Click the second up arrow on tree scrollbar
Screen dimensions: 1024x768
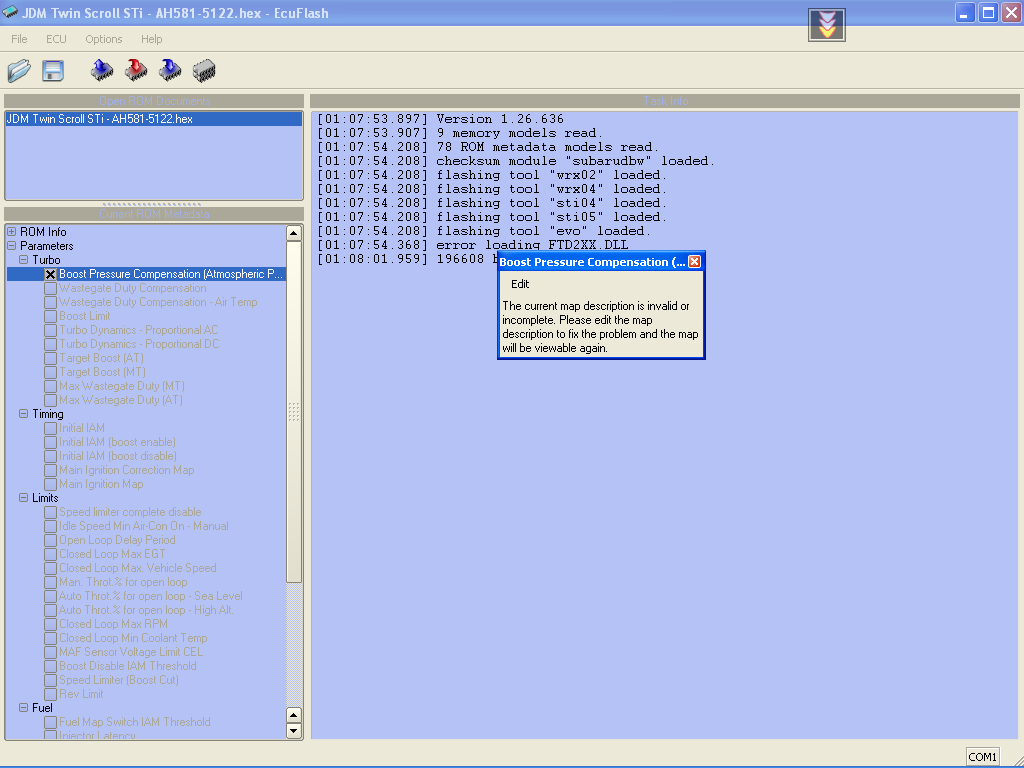pyautogui.click(x=294, y=716)
